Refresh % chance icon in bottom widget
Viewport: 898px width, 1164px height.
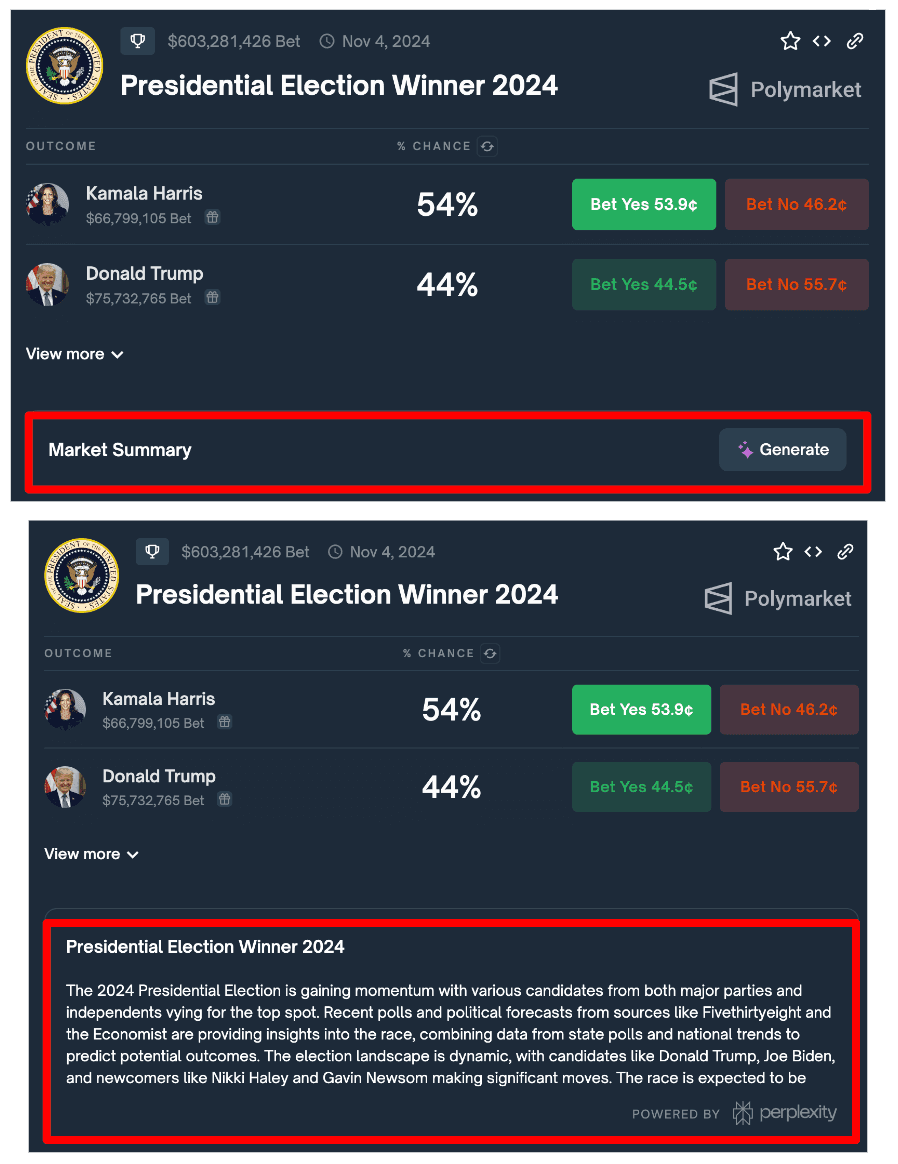pos(490,653)
